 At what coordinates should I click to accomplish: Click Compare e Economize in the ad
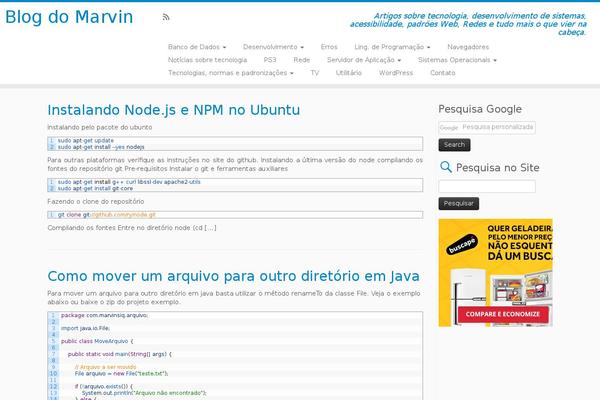click(503, 314)
